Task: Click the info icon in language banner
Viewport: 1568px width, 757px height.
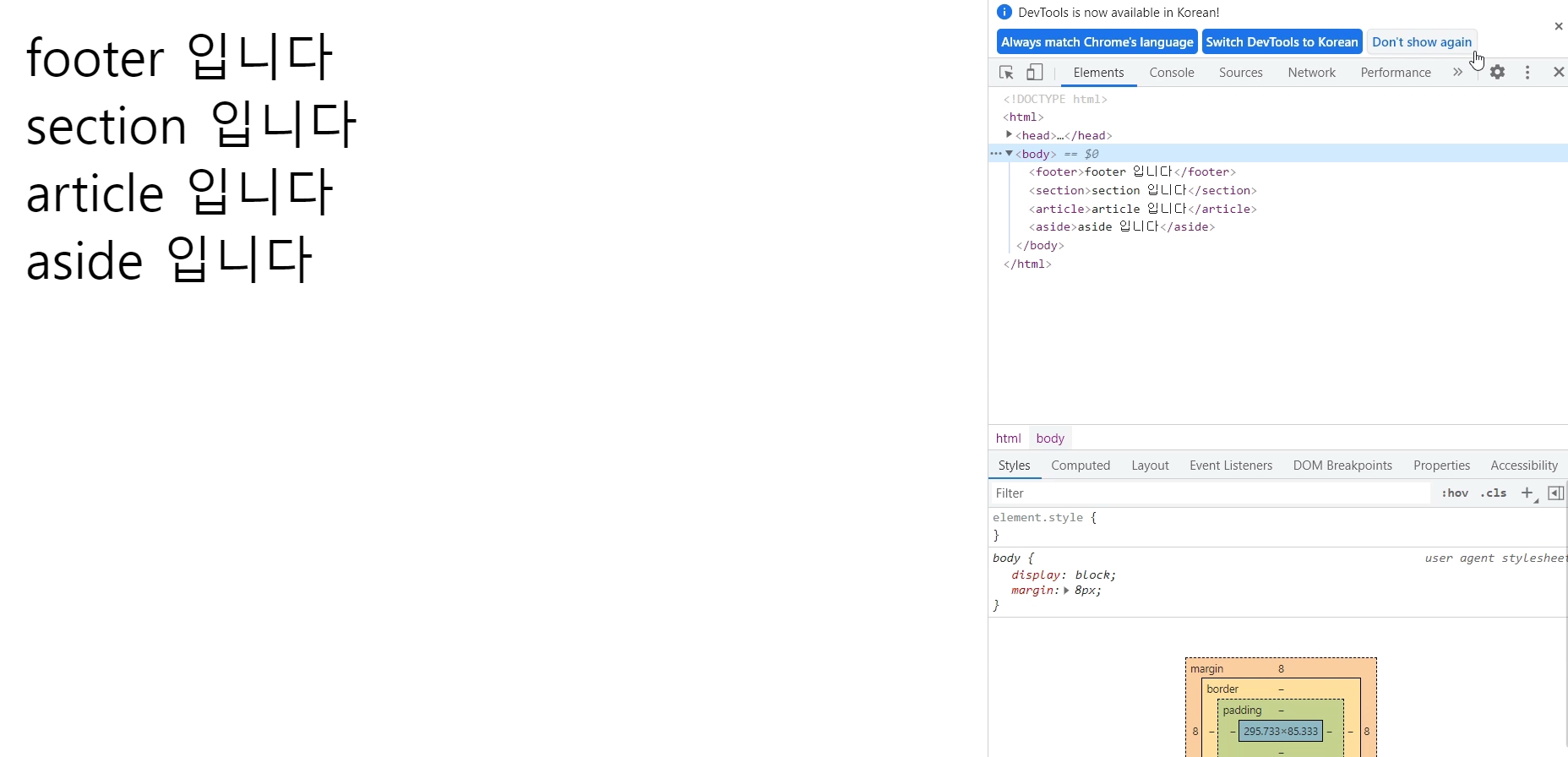Action: click(x=1004, y=12)
